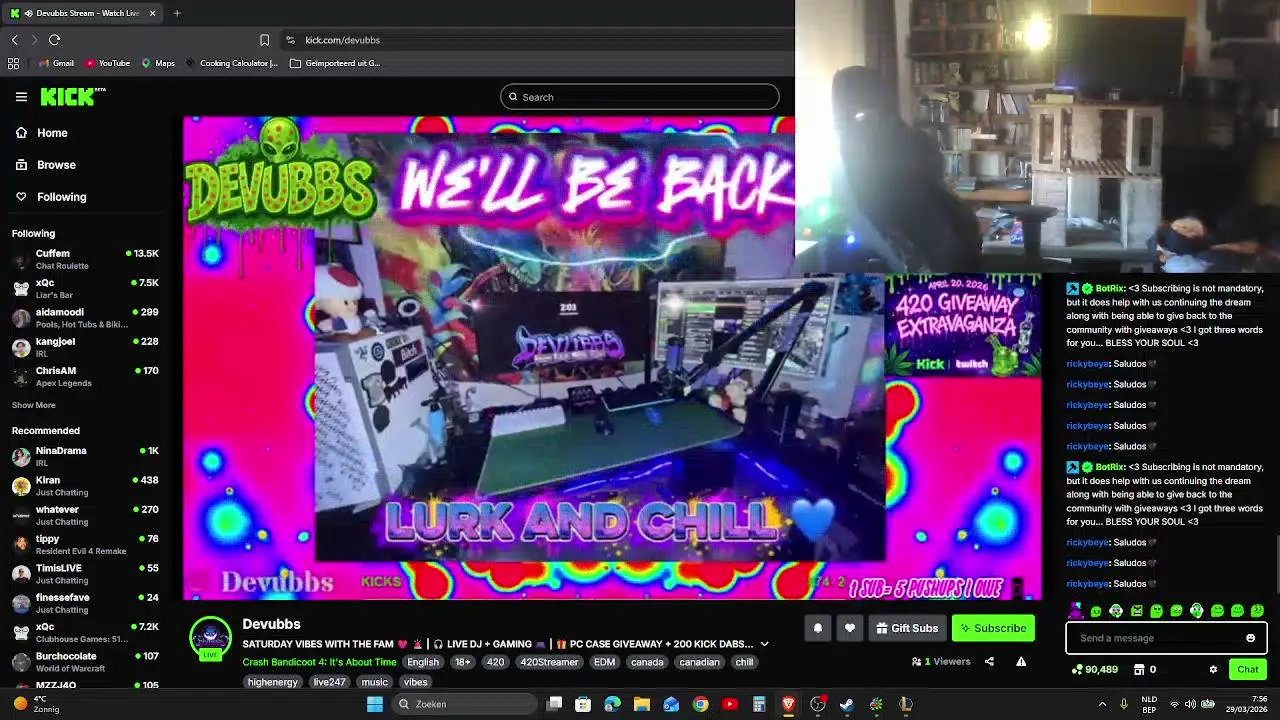Reload the page in browser
The height and width of the screenshot is (720, 1280).
[x=54, y=40]
